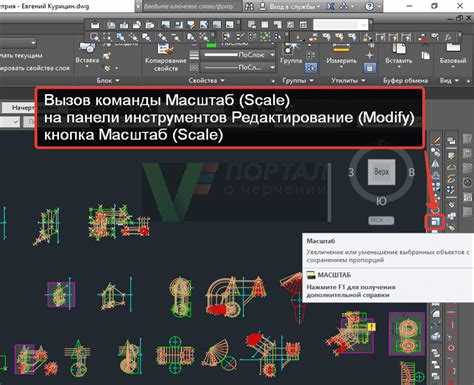Expand the Группы panel
The height and width of the screenshot is (385, 474).
[298, 81]
